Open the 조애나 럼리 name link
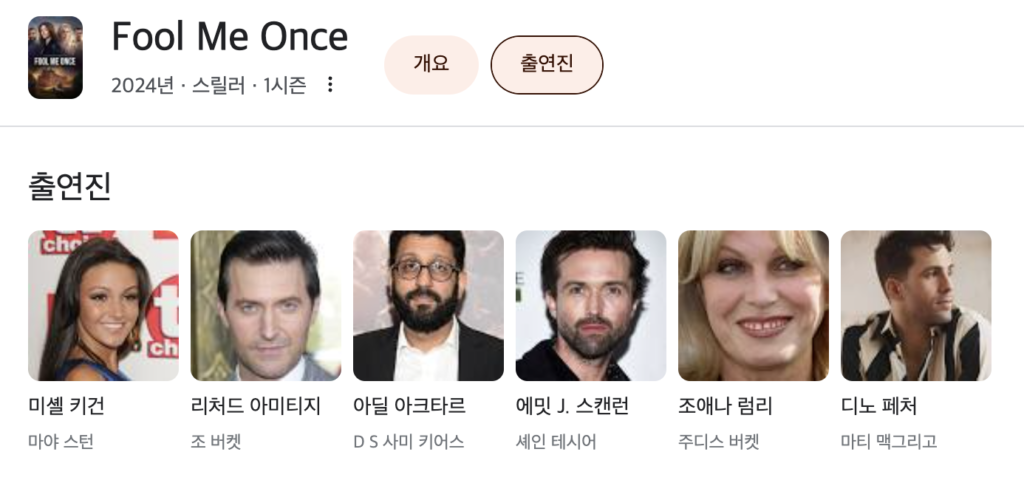This screenshot has width=1024, height=483. click(x=725, y=406)
